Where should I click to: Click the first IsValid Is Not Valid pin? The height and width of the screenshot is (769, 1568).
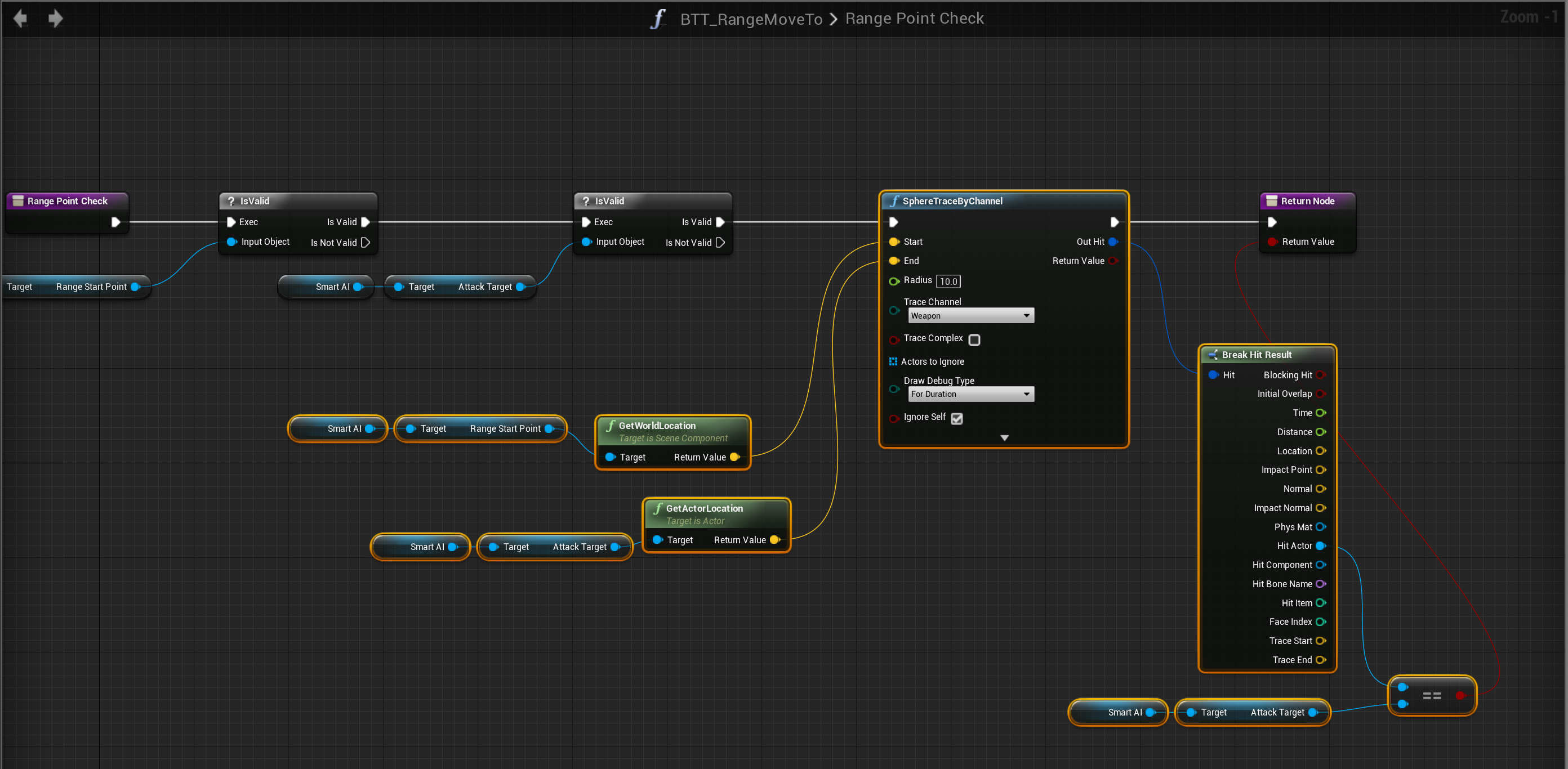[x=365, y=242]
